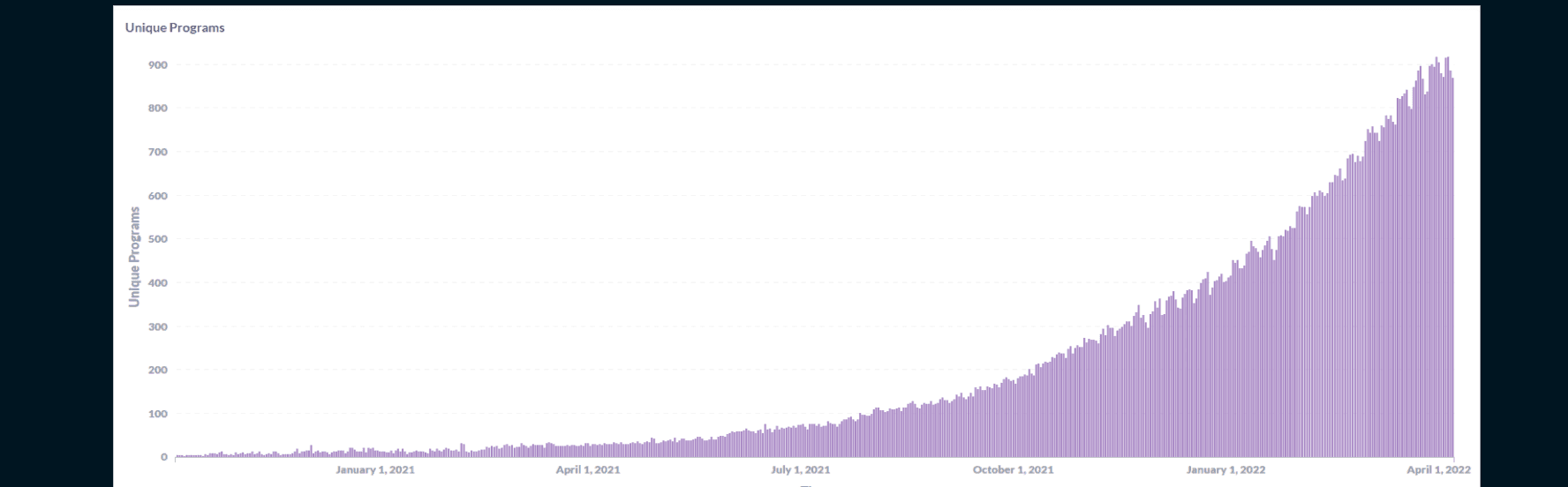The image size is (1568, 487).
Task: Click the last bar at the chart's right edge
Action: tap(1451, 265)
